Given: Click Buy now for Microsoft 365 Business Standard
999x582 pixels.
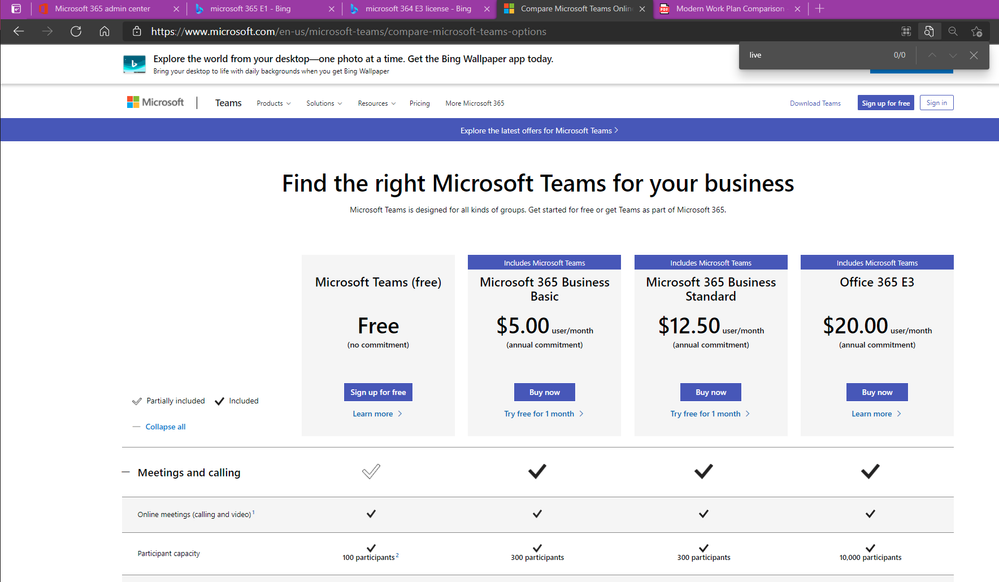Looking at the screenshot, I should point(710,392).
